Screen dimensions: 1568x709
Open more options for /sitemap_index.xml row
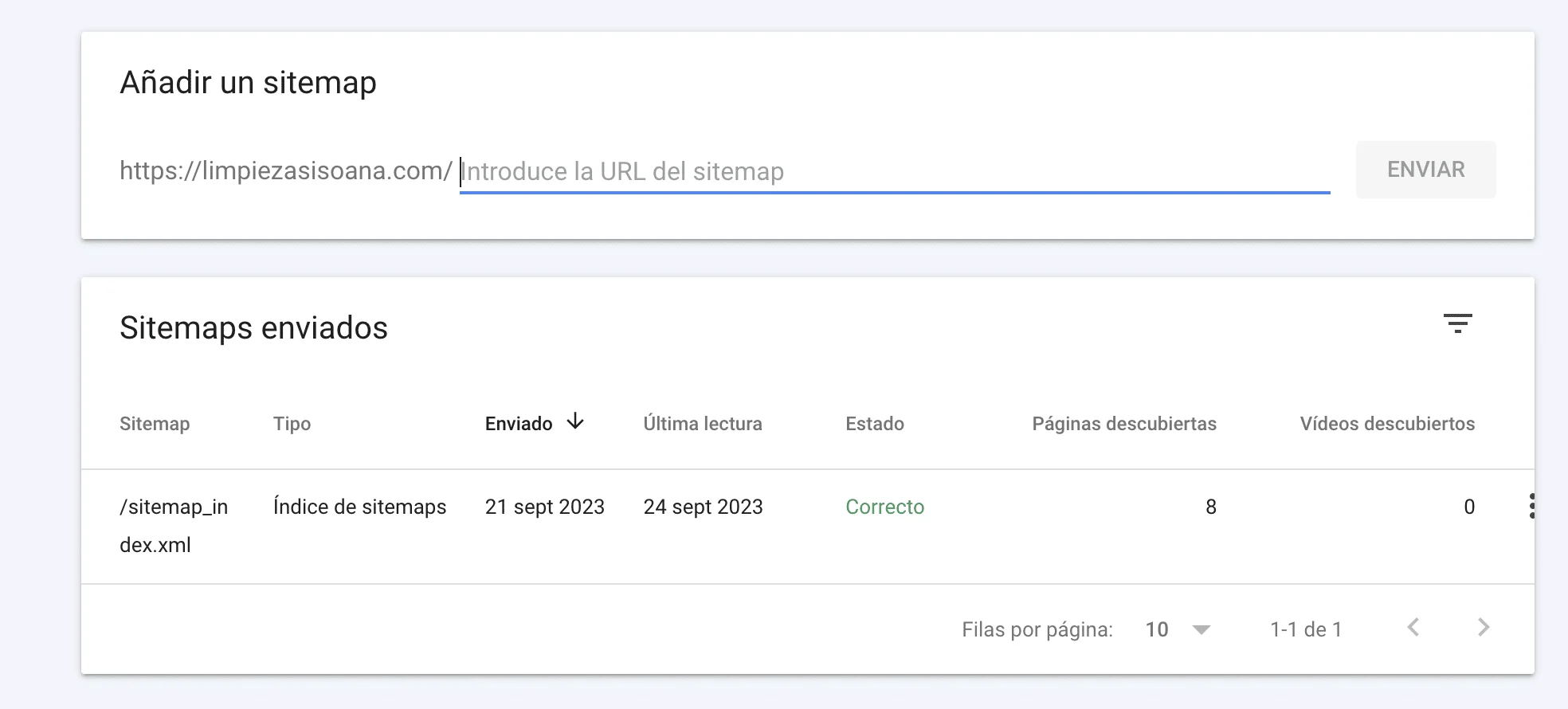pos(1531,507)
